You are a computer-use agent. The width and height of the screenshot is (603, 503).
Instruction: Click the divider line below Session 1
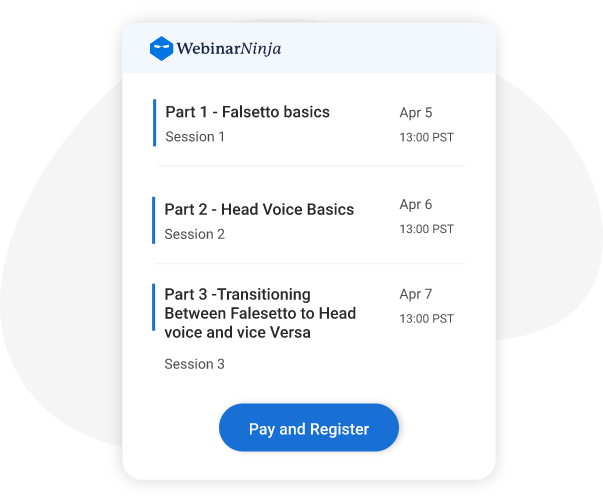[308, 166]
